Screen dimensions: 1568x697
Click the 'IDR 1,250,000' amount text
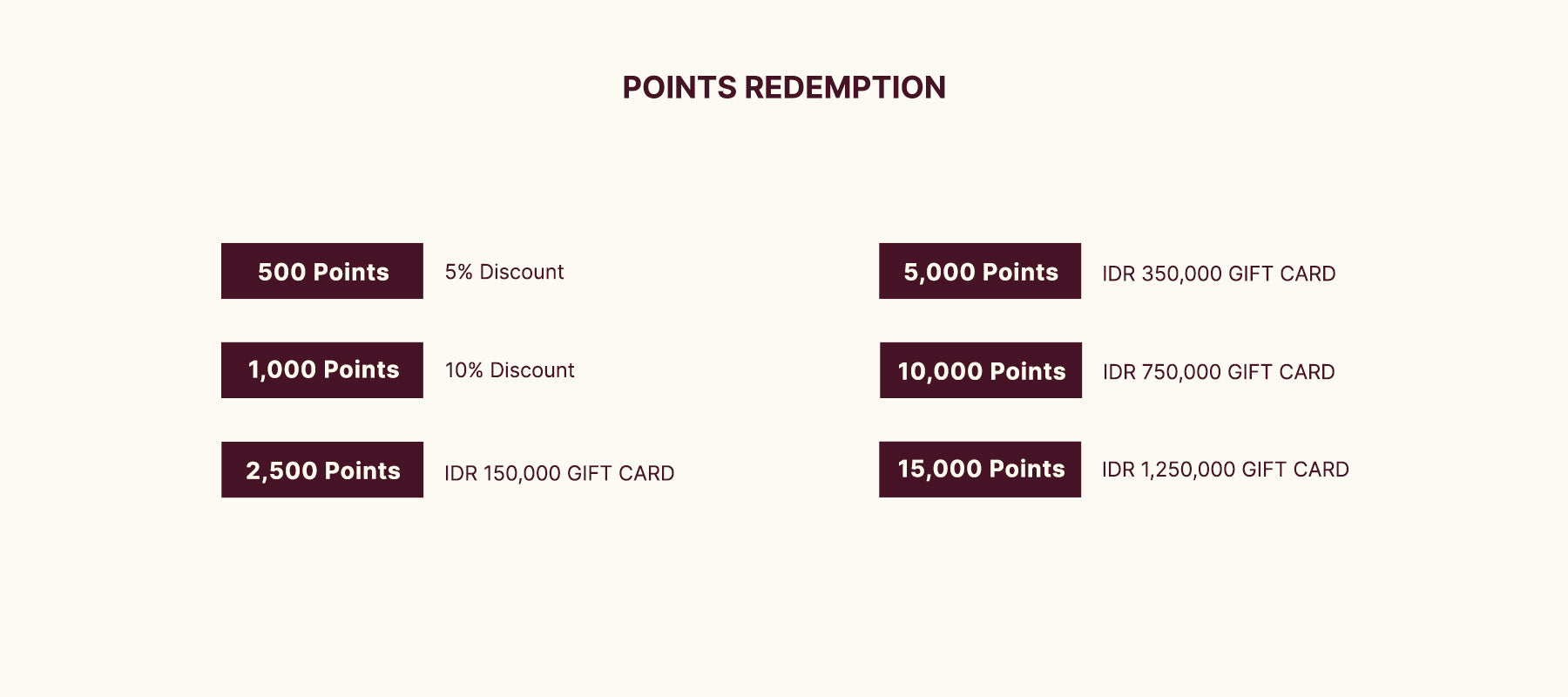point(1168,470)
